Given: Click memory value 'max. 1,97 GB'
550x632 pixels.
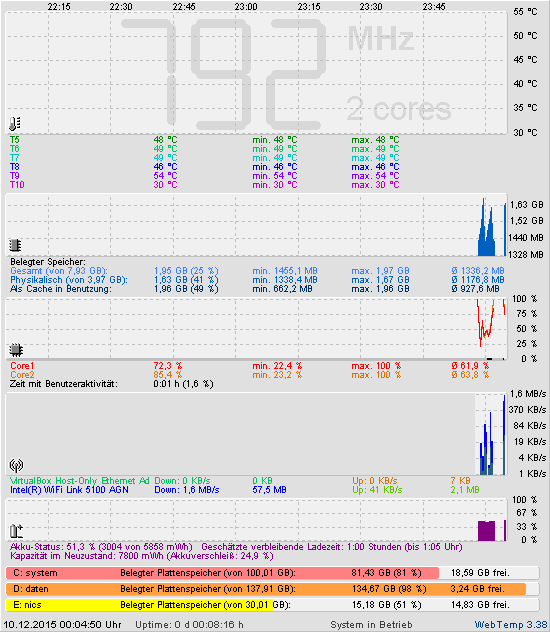Looking at the screenshot, I should coord(380,270).
